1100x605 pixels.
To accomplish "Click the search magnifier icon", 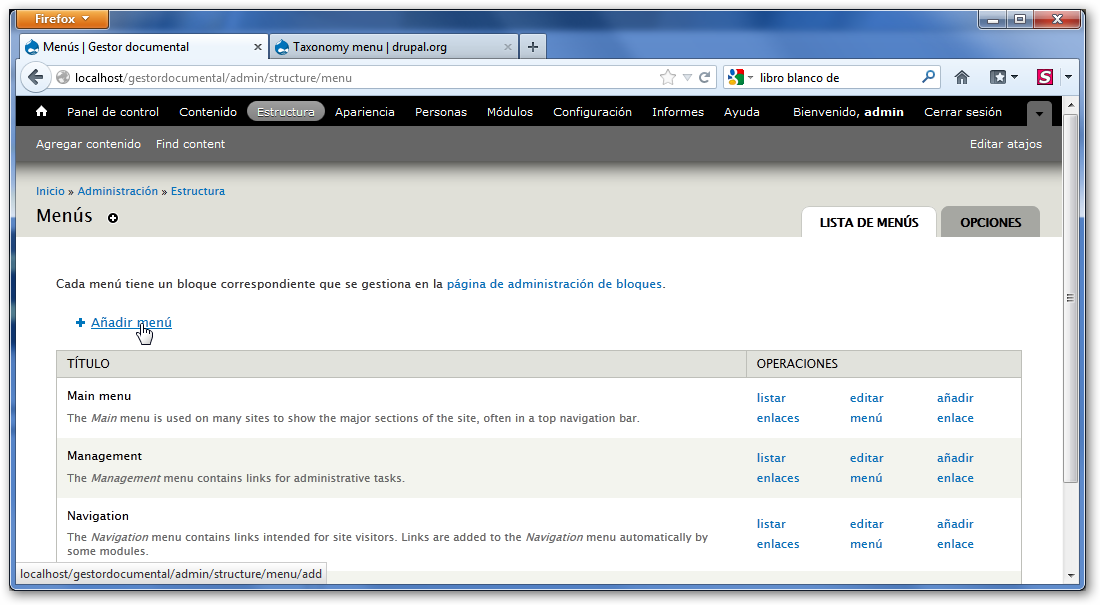I will pyautogui.click(x=929, y=77).
